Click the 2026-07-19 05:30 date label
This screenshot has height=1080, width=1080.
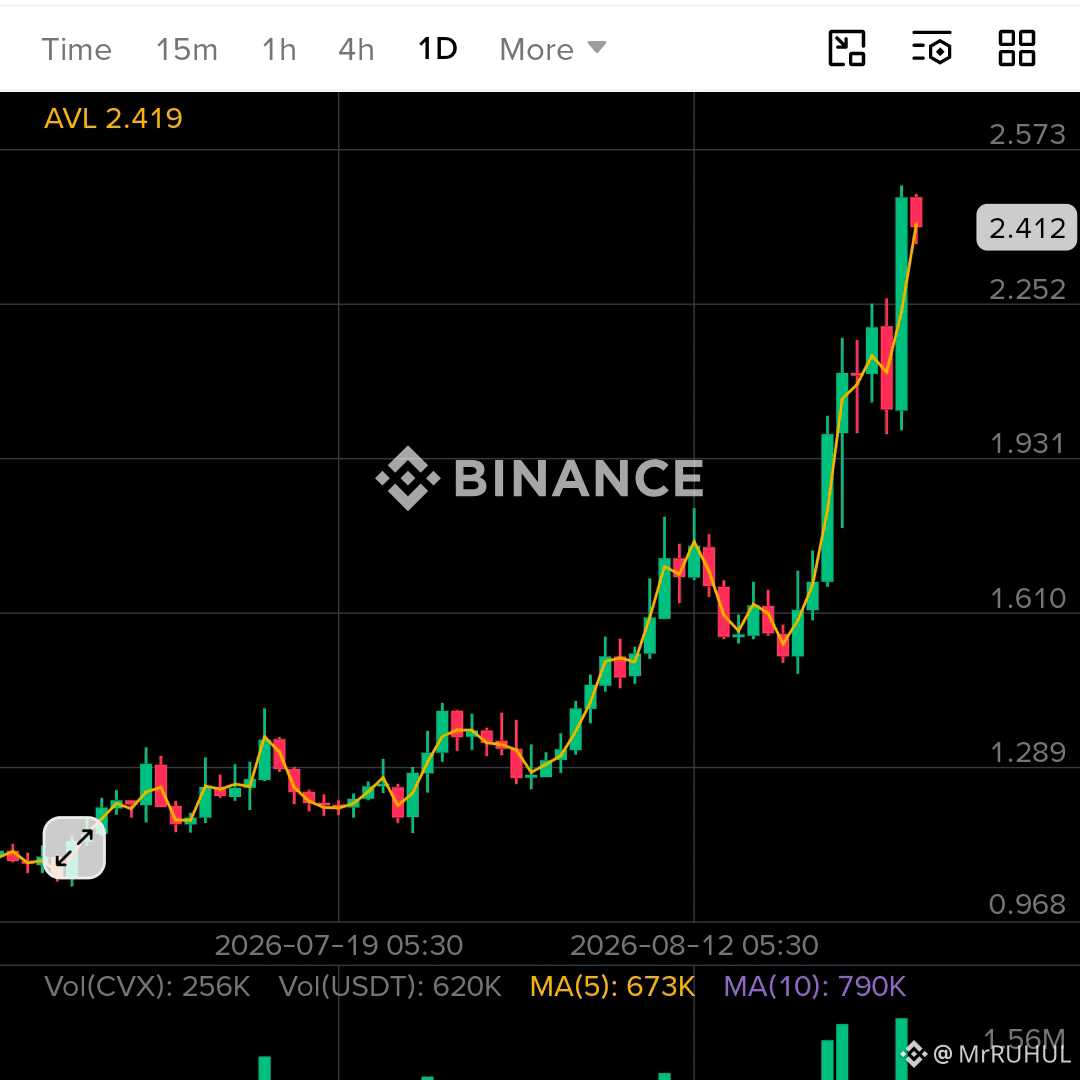coord(339,945)
